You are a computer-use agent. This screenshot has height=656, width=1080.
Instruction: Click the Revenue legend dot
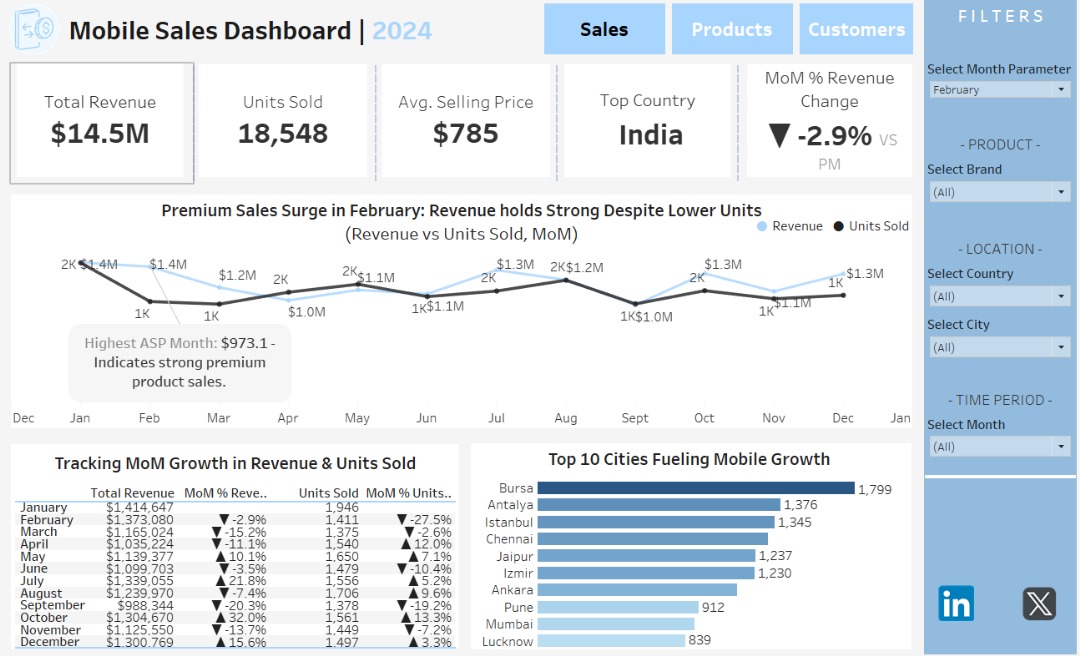click(x=762, y=226)
